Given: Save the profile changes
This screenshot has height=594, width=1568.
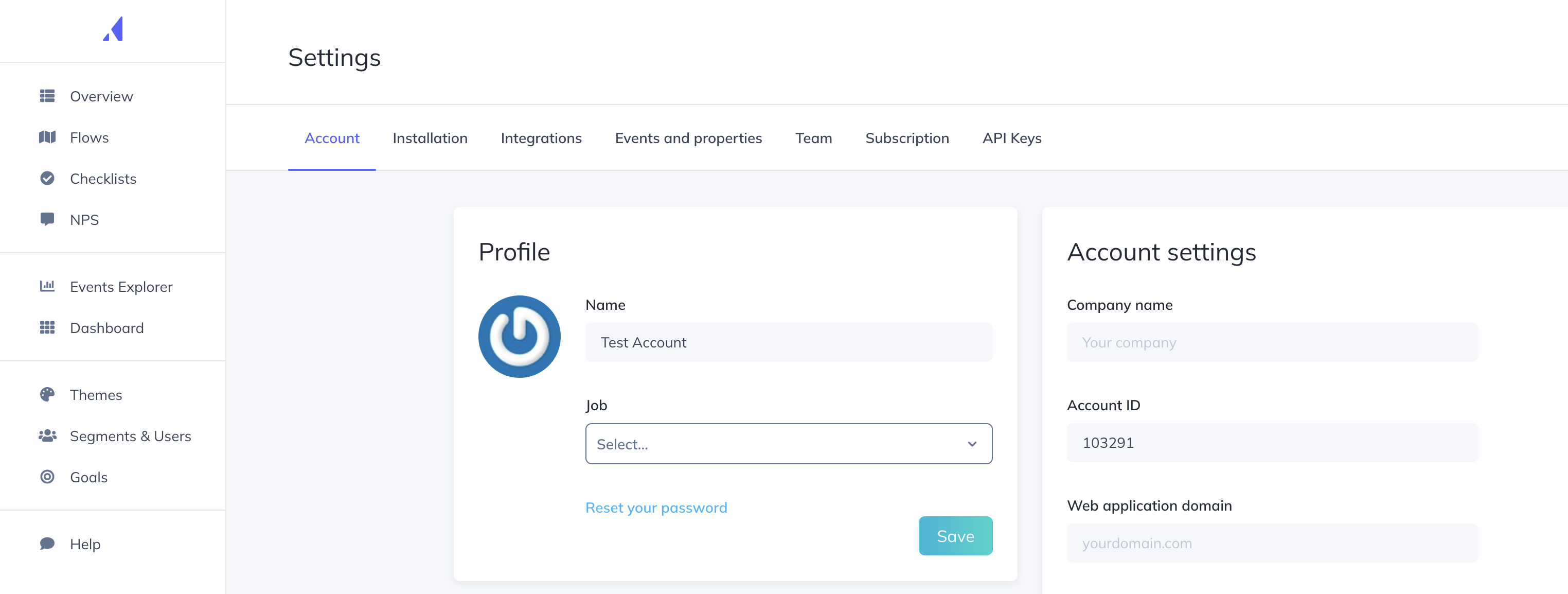Looking at the screenshot, I should coord(956,535).
